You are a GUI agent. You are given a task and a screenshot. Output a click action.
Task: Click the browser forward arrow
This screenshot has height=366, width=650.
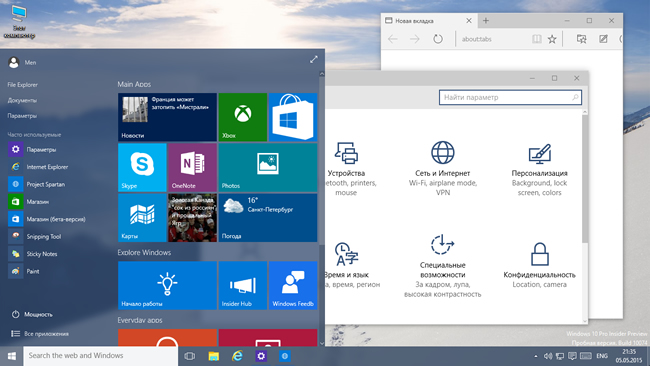click(415, 39)
